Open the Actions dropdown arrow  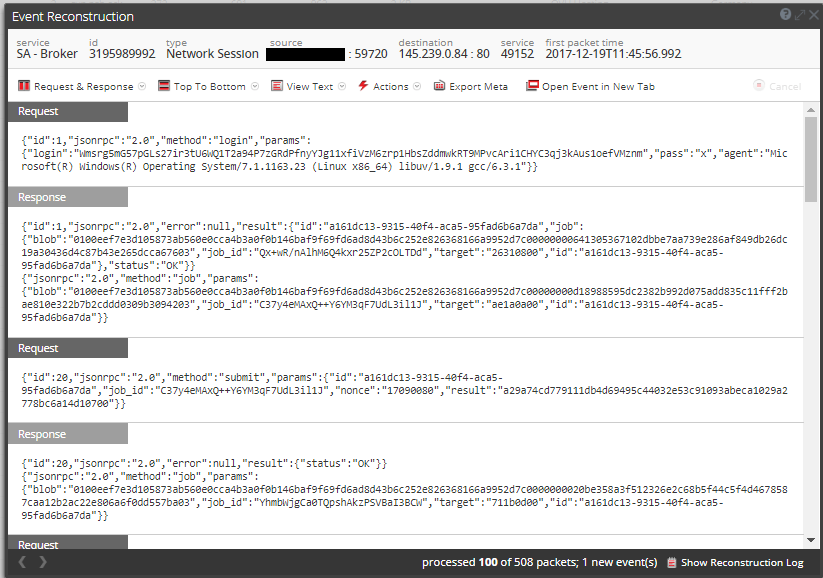(418, 87)
